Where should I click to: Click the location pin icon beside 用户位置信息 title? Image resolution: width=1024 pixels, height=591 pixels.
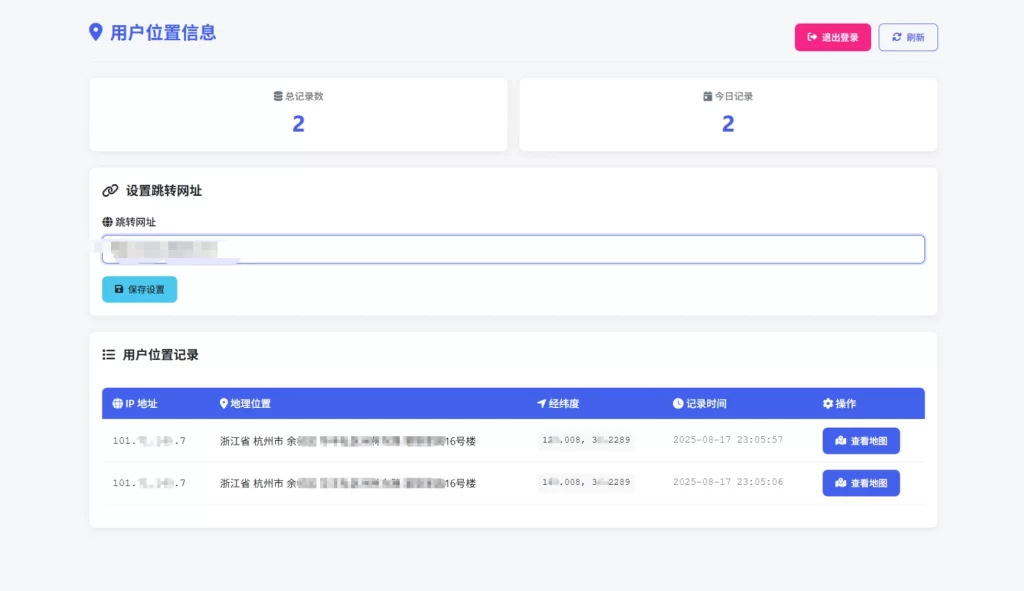pyautogui.click(x=95, y=33)
